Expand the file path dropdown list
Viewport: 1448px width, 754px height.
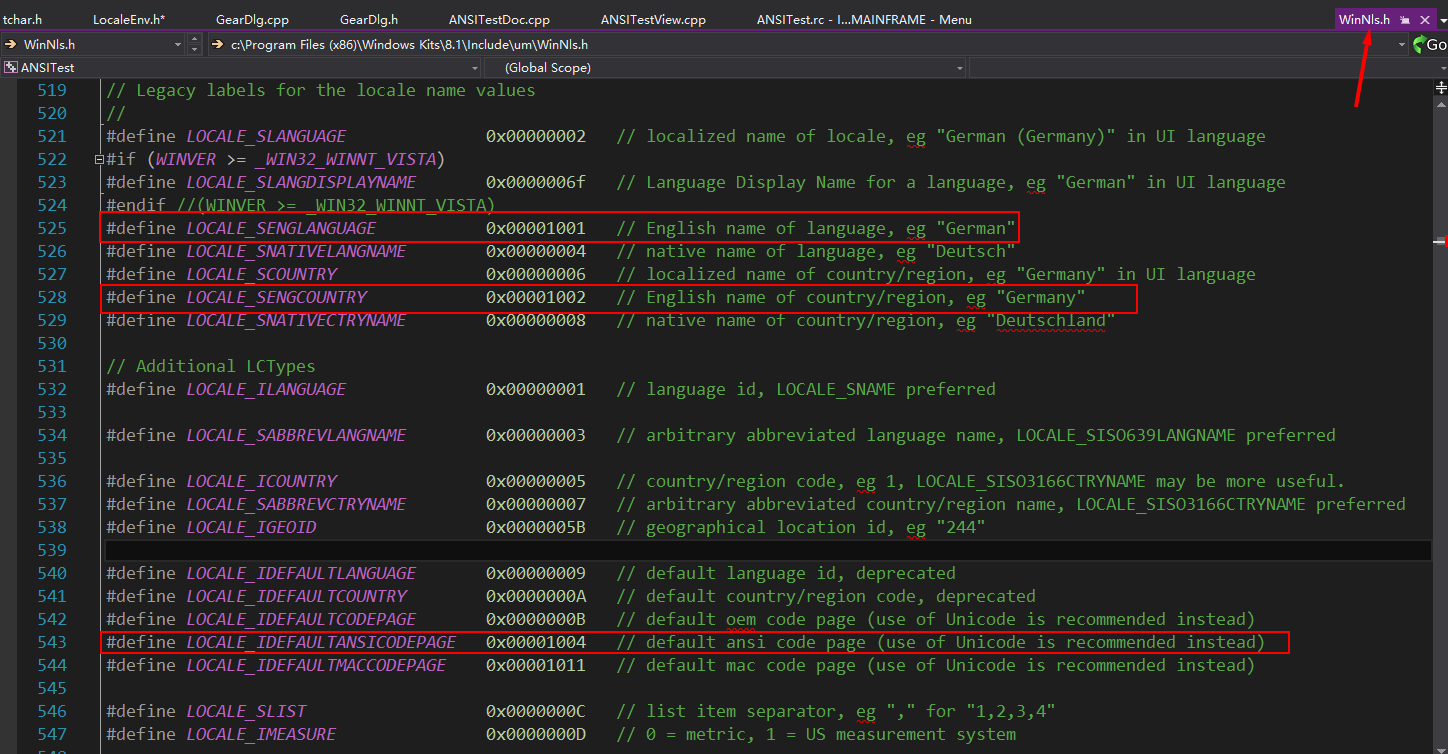(1401, 44)
